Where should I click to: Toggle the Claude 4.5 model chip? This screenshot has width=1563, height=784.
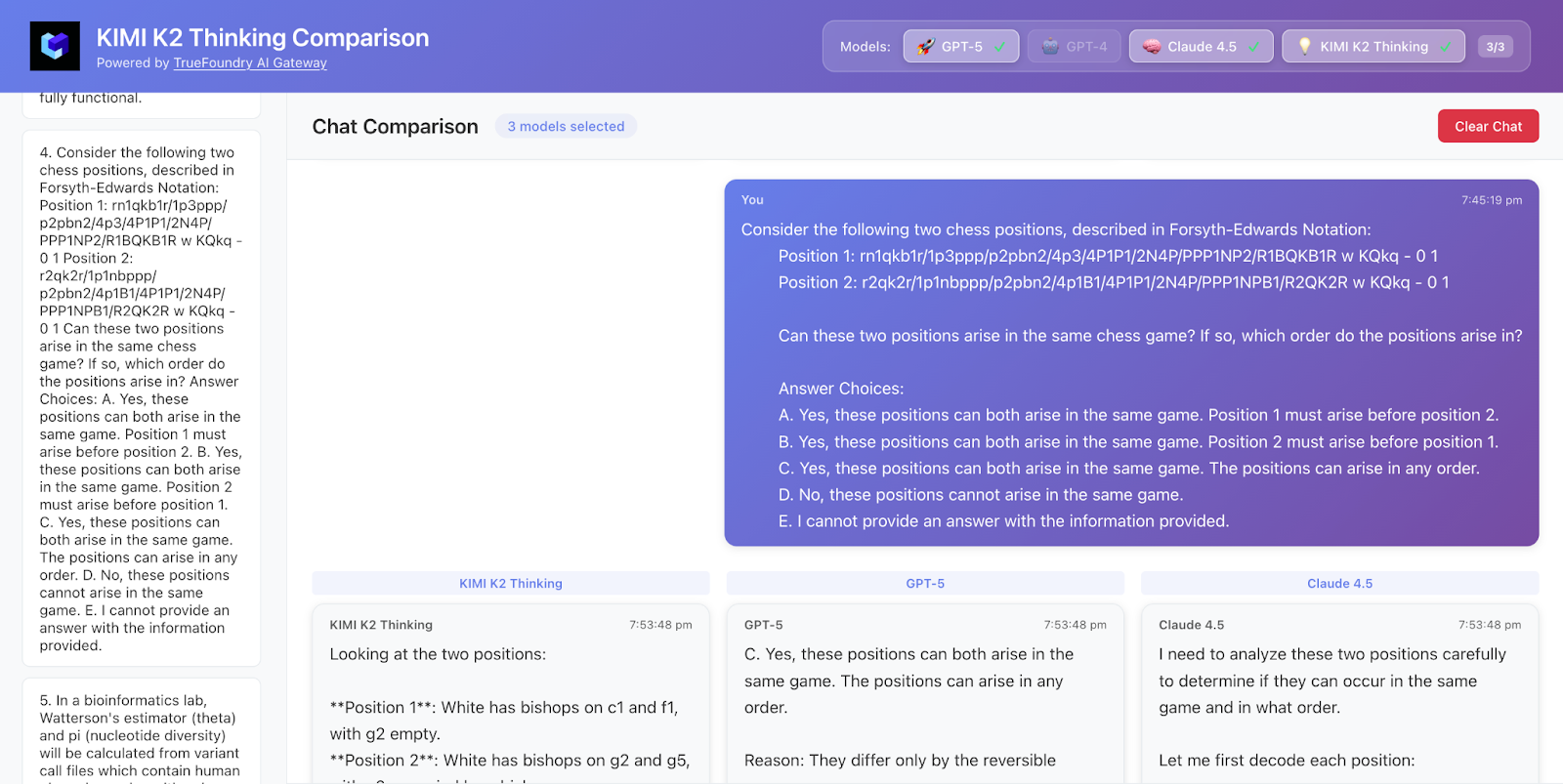(x=1201, y=46)
